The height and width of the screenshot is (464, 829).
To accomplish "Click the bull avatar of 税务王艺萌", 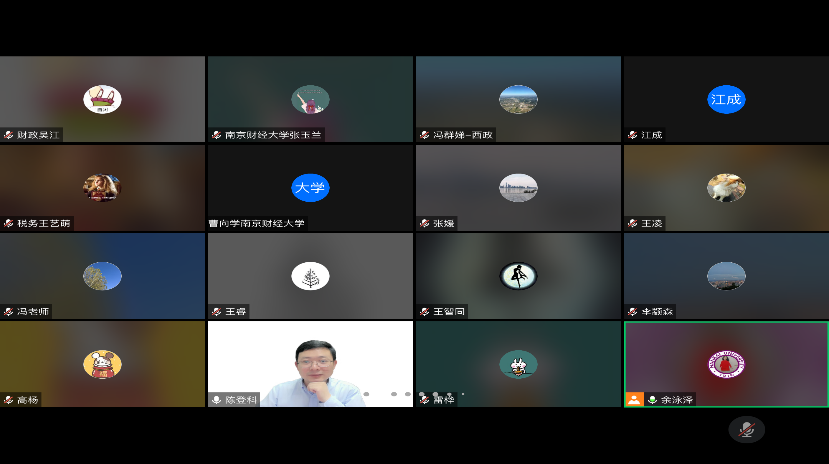I will coord(102,187).
